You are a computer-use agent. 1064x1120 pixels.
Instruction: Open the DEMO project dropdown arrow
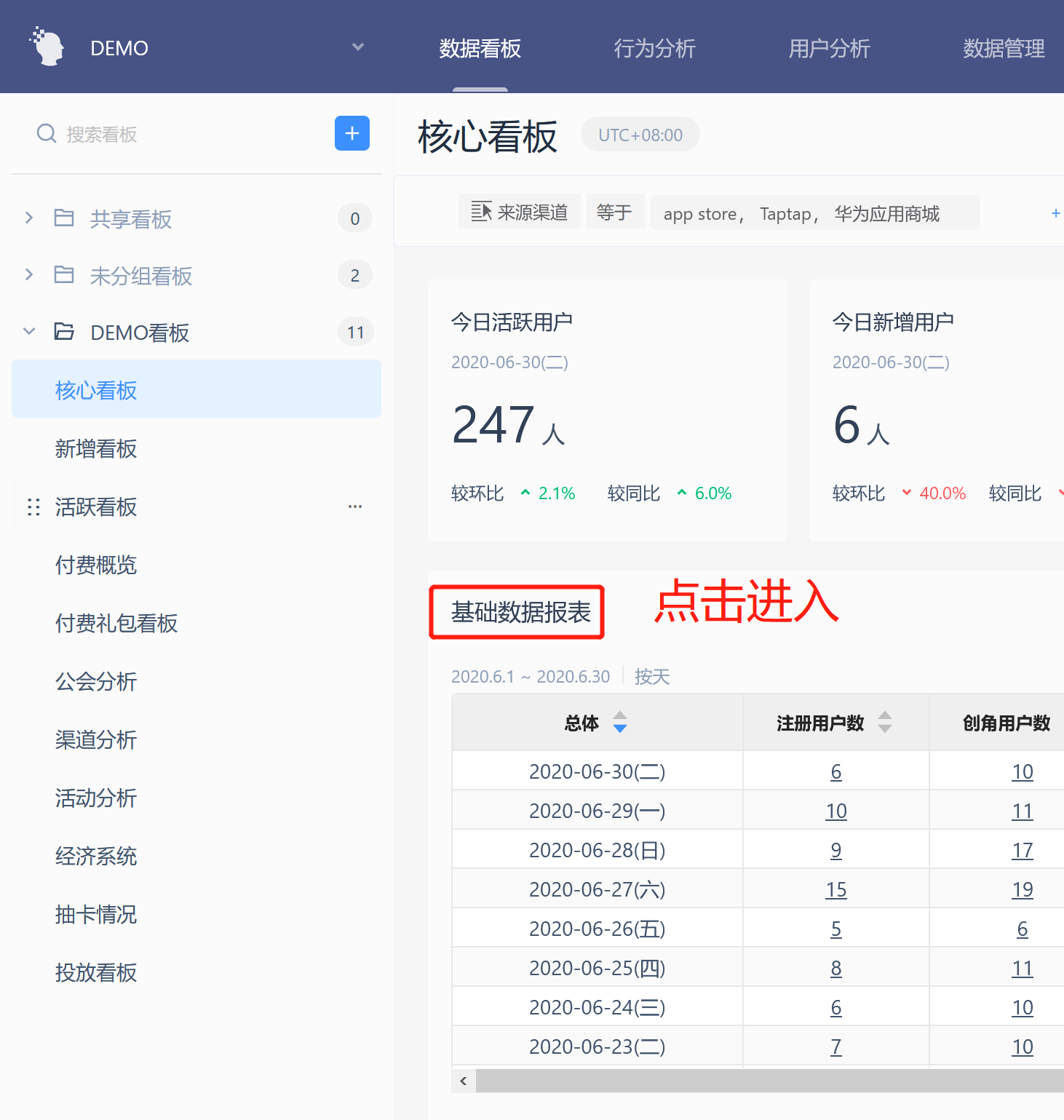point(357,47)
